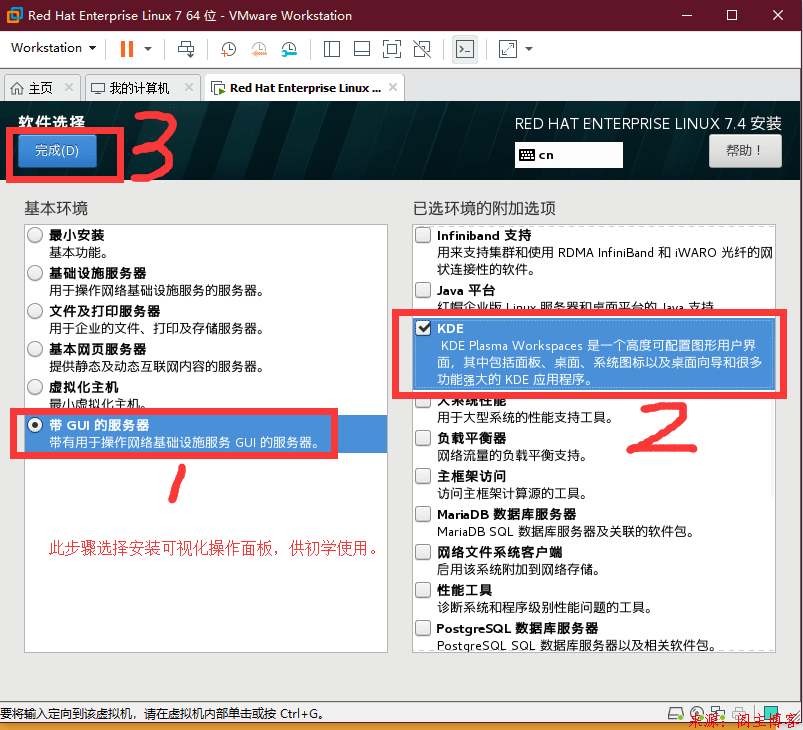The height and width of the screenshot is (730, 803).
Task: Revert to the previous snapshot icon
Action: pos(259,49)
